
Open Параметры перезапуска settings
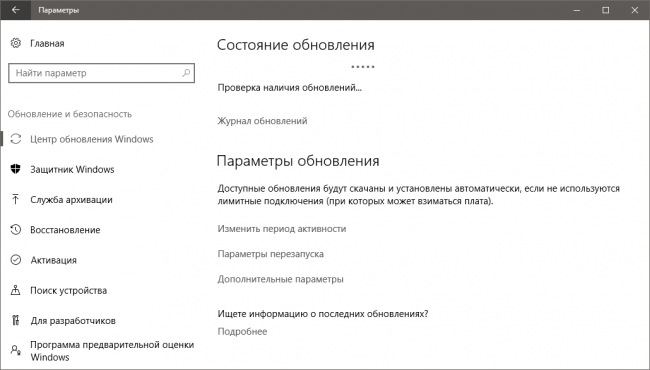point(271,254)
